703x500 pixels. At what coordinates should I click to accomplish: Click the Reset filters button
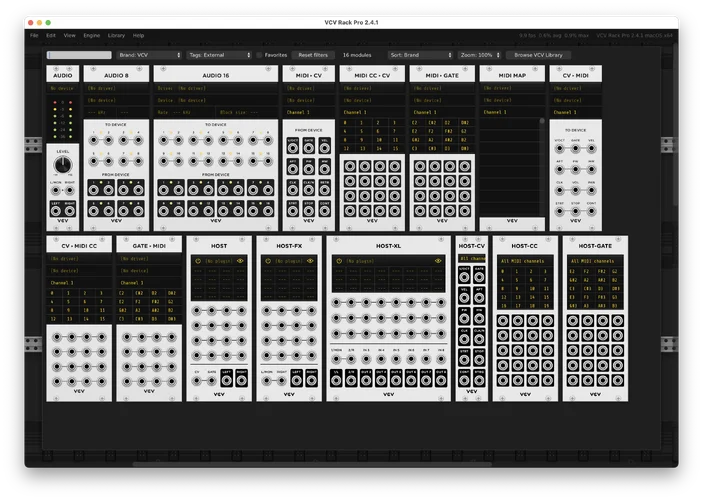click(313, 55)
